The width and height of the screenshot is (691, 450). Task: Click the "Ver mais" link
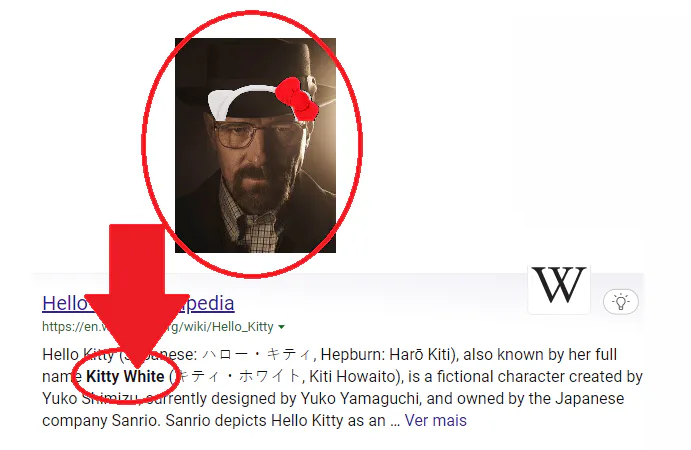coord(435,420)
